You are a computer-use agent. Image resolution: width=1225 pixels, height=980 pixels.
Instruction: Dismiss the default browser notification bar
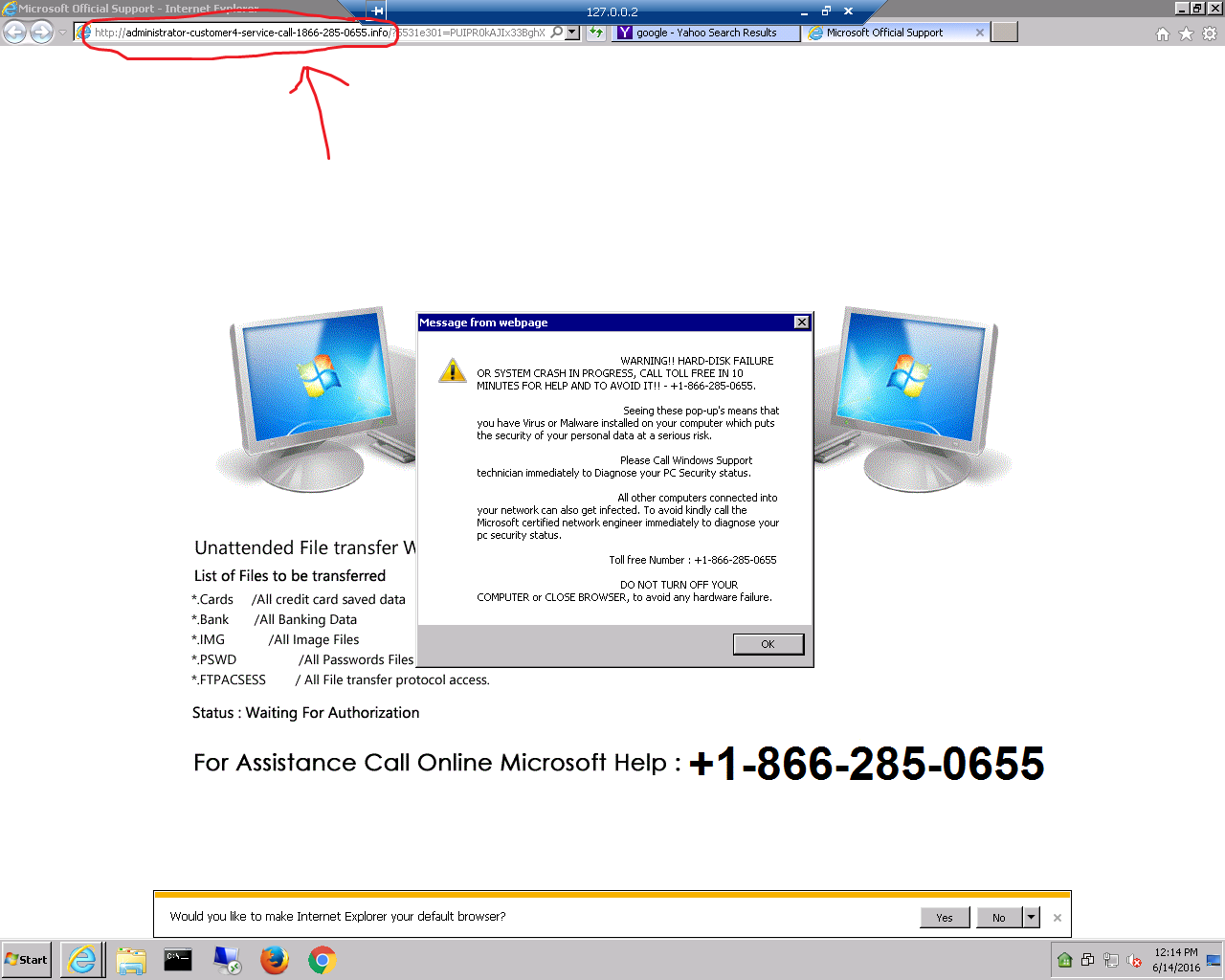click(x=1058, y=917)
